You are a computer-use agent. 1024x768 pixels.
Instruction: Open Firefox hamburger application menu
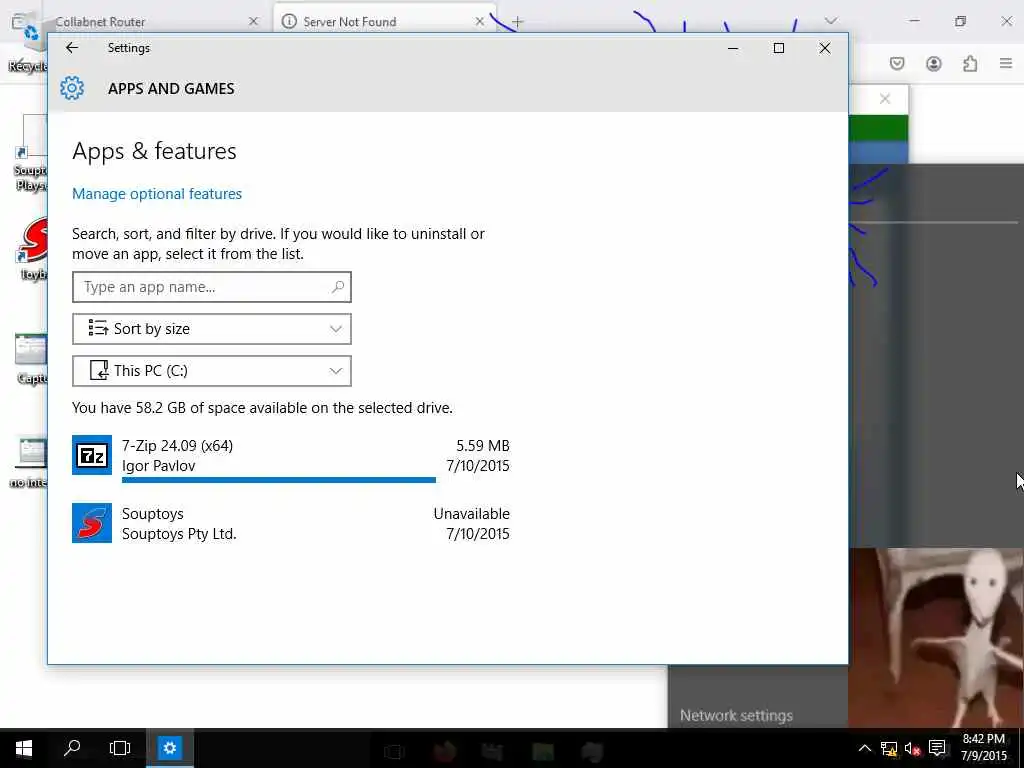click(1006, 63)
